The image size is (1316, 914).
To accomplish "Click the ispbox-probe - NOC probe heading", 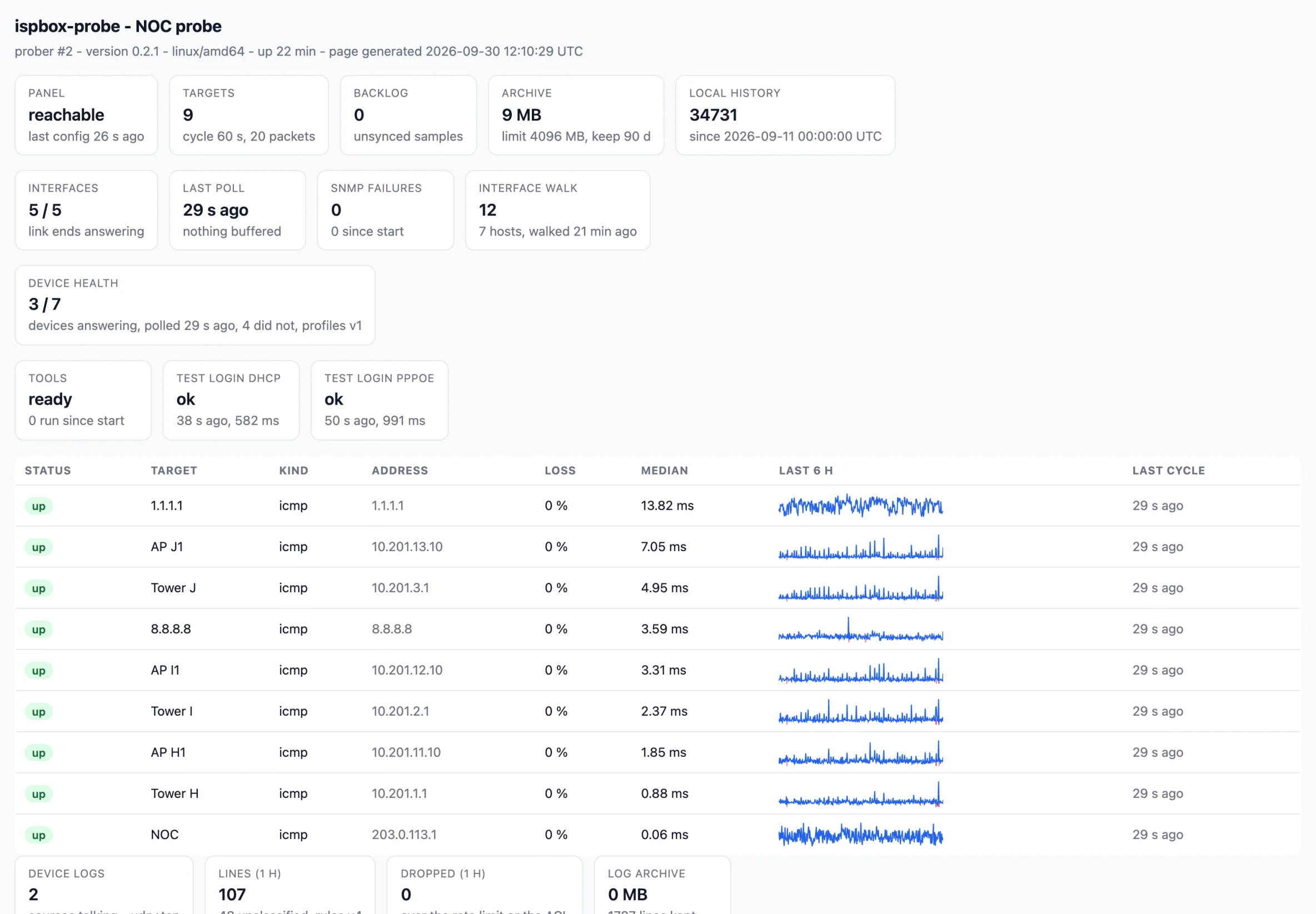I will point(118,26).
